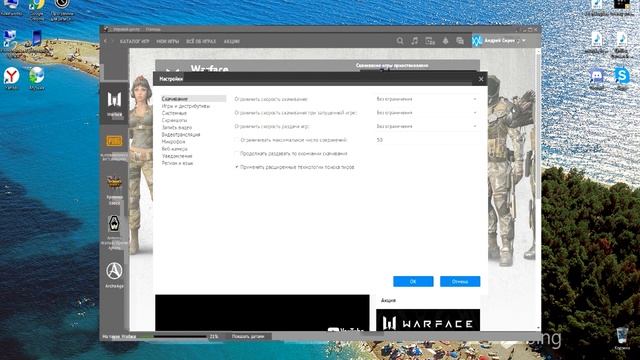Open the speed limit while game running dropdown
This screenshot has height=360, width=640.
pyautogui.click(x=426, y=113)
